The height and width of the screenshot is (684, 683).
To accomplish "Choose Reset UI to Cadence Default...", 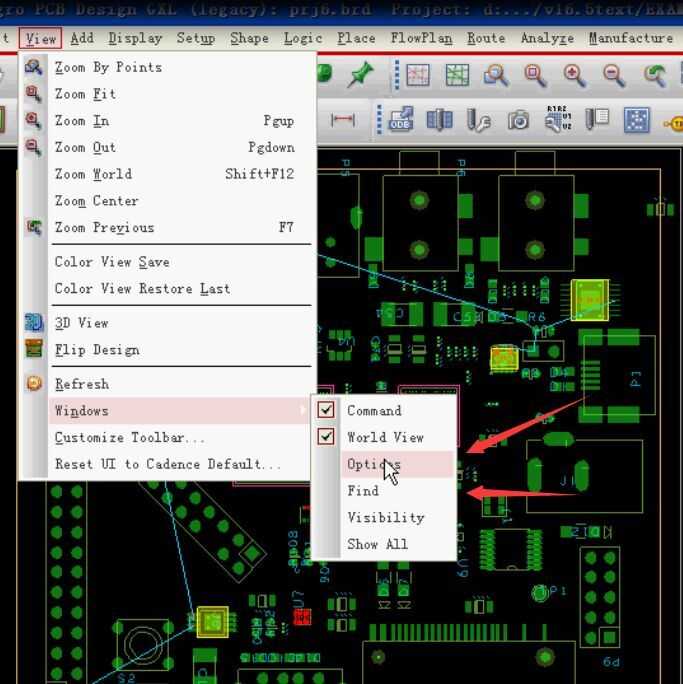I will pos(179,464).
